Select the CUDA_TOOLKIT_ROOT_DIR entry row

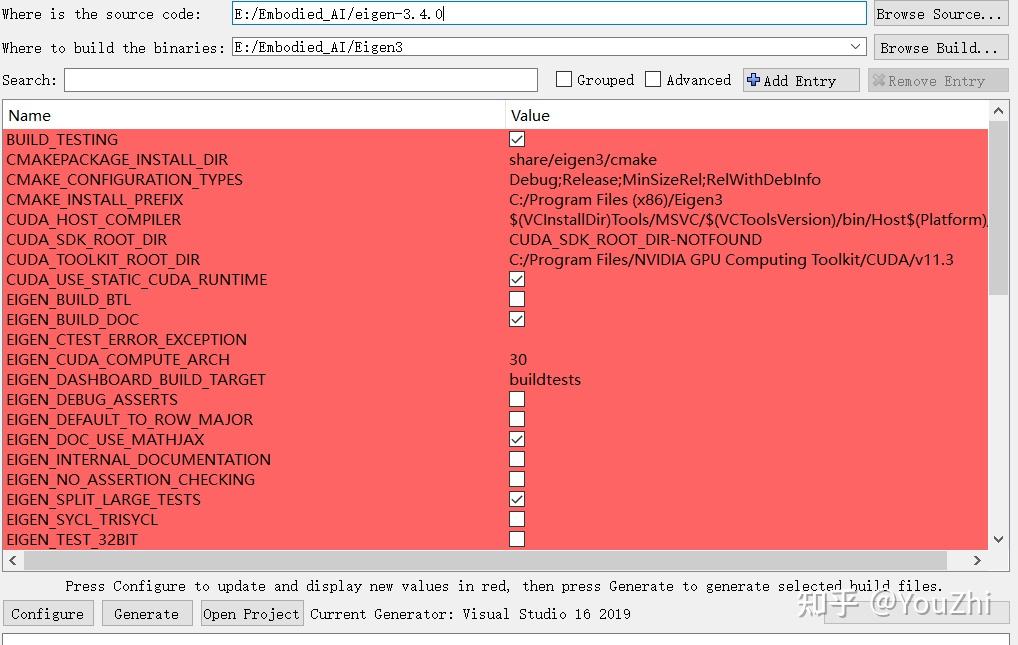pos(104,259)
